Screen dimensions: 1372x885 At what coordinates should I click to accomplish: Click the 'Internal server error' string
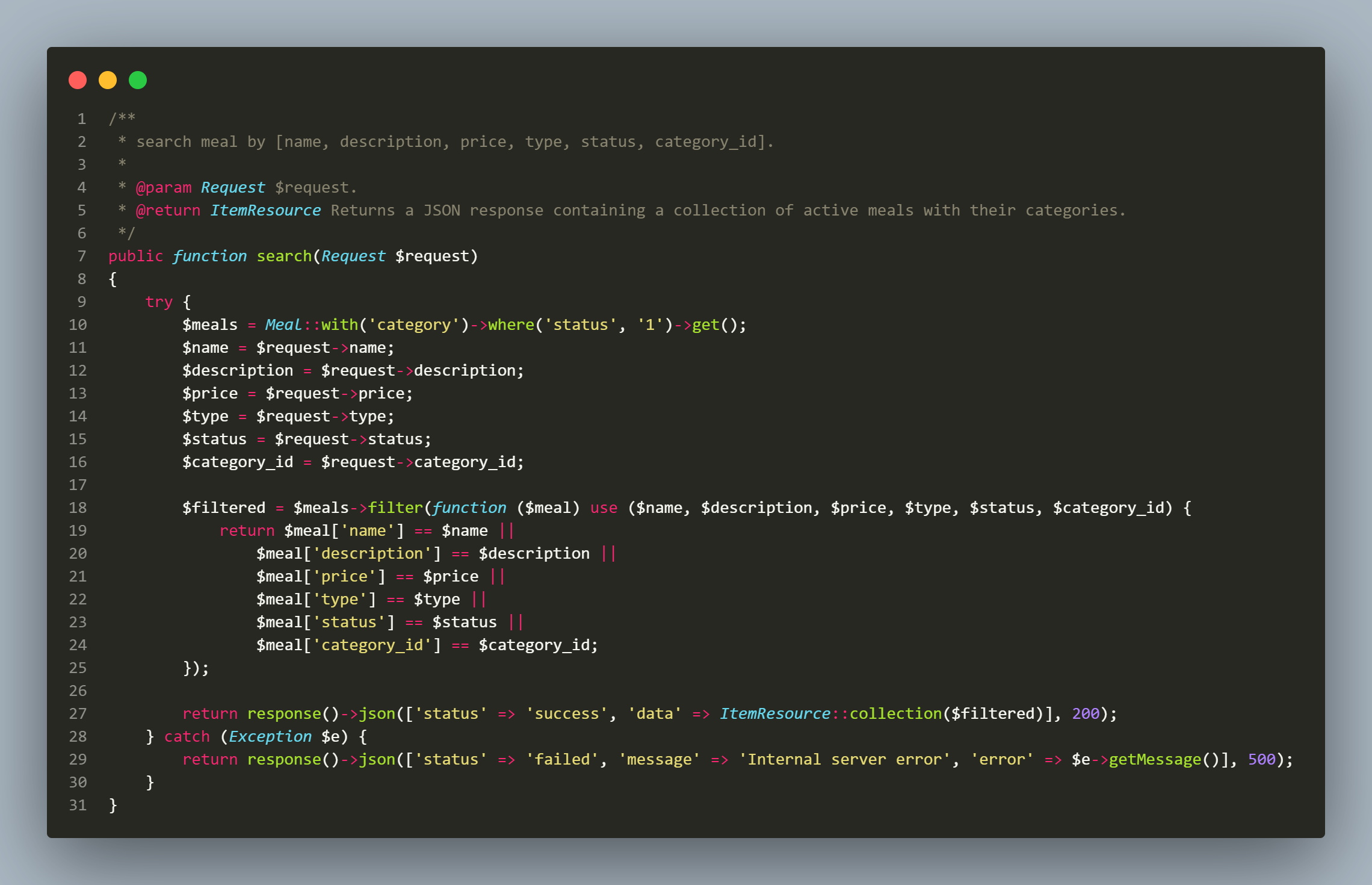pyautogui.click(x=844, y=760)
